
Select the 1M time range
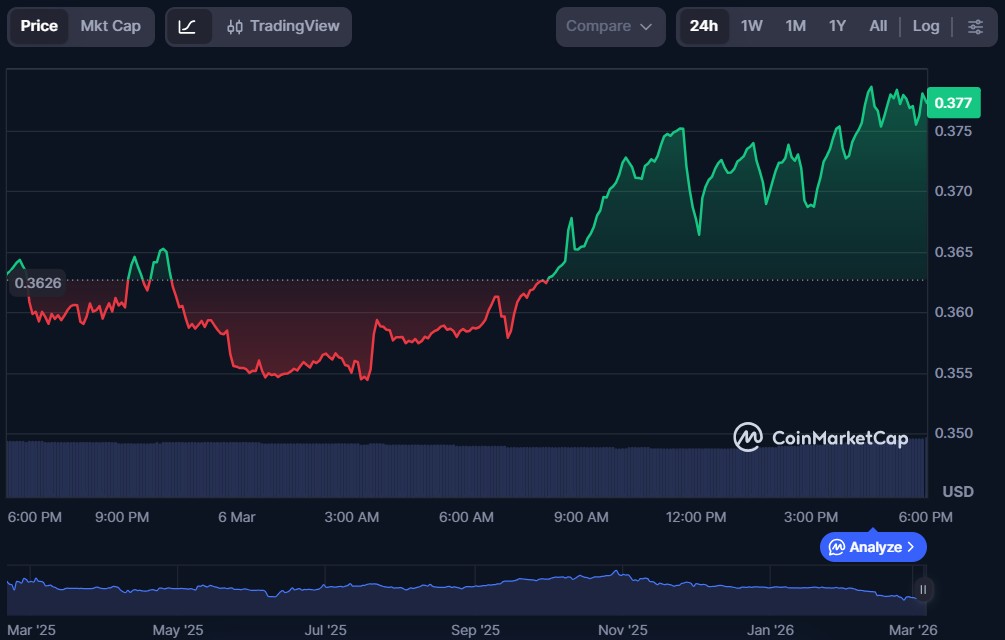coord(795,27)
